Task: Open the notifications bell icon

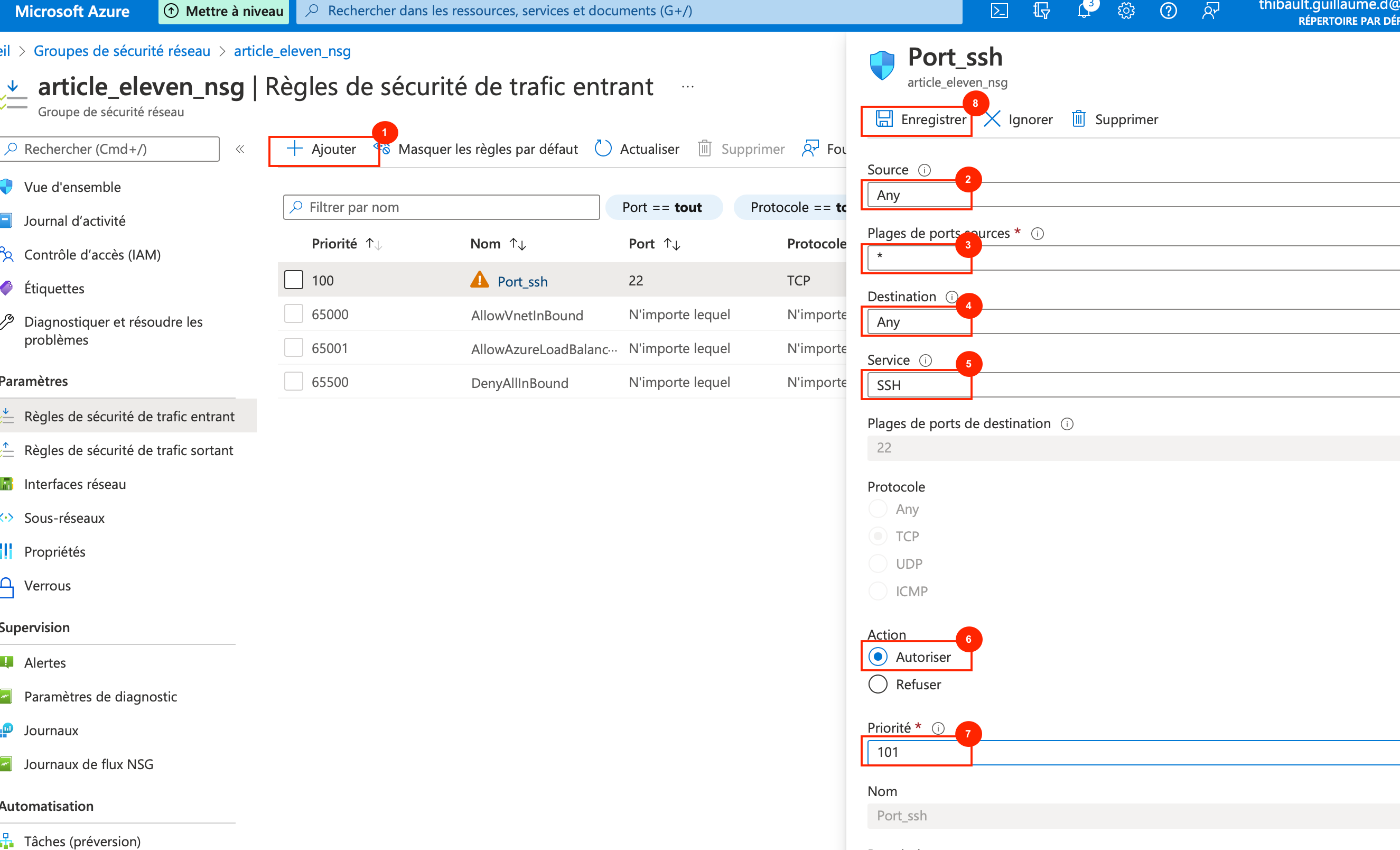Action: click(1084, 11)
